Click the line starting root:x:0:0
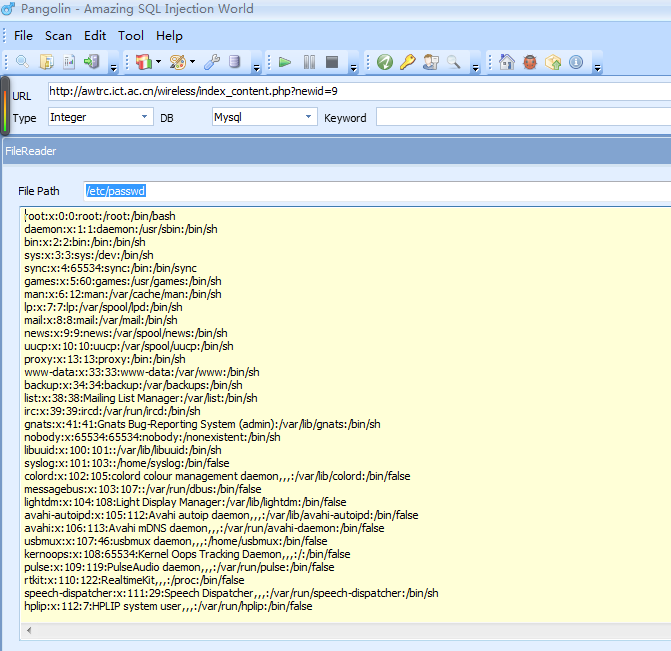The width and height of the screenshot is (671, 651). coord(100,216)
